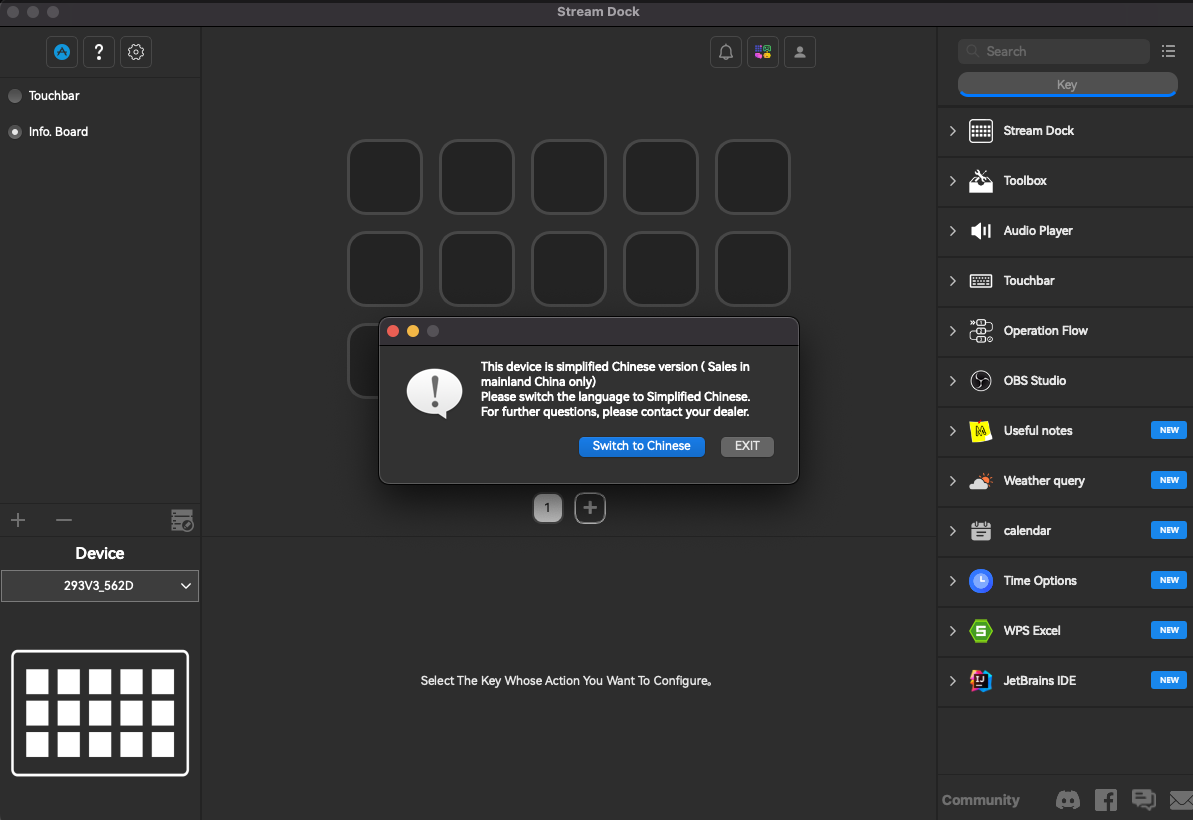This screenshot has width=1193, height=820.
Task: Select the top-left key slot in grid
Action: (385, 176)
